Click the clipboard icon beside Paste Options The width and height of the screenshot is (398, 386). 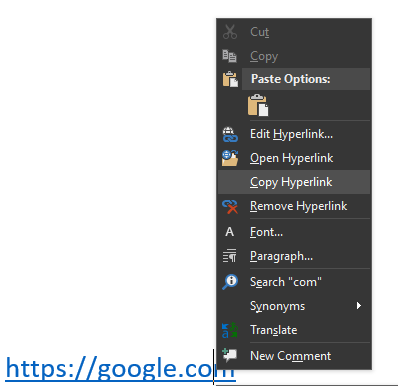(230, 79)
